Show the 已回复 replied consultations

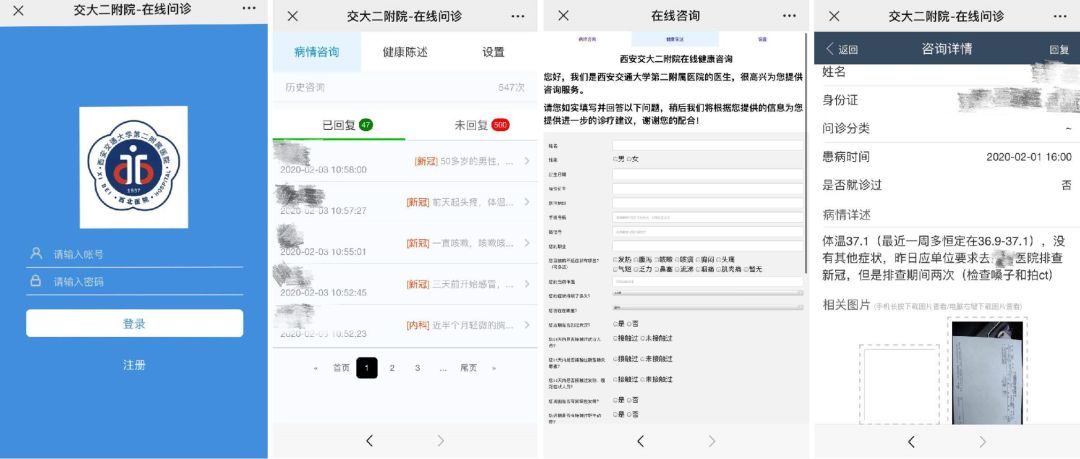339,125
